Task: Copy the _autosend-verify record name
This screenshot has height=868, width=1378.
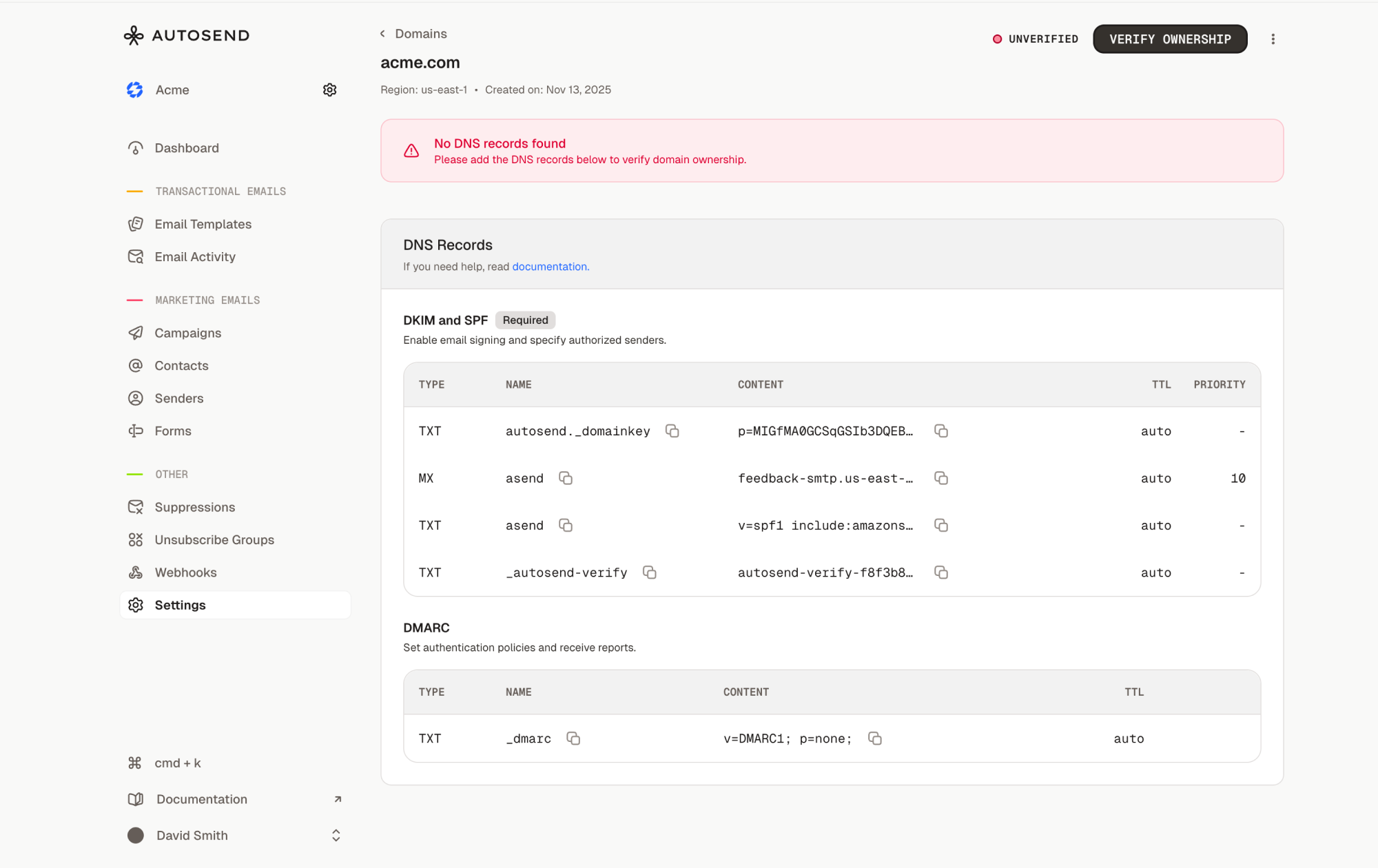Action: [x=649, y=572]
